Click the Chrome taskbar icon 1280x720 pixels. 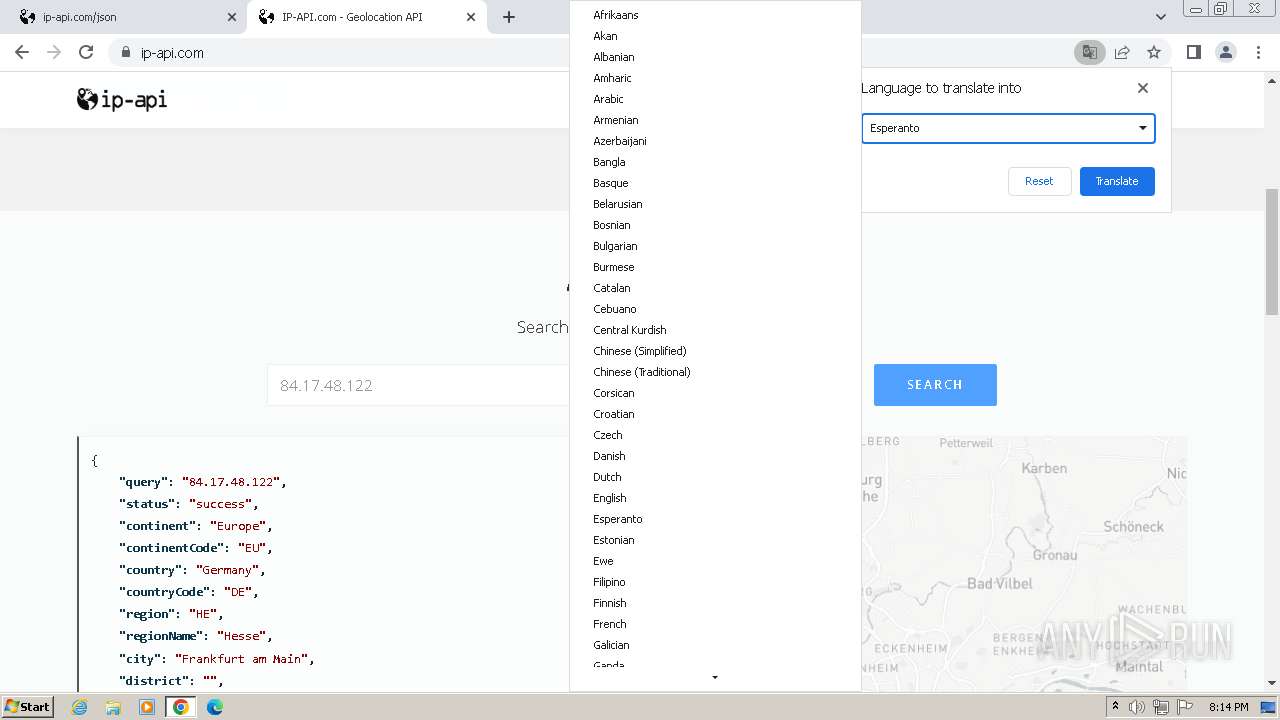point(181,707)
